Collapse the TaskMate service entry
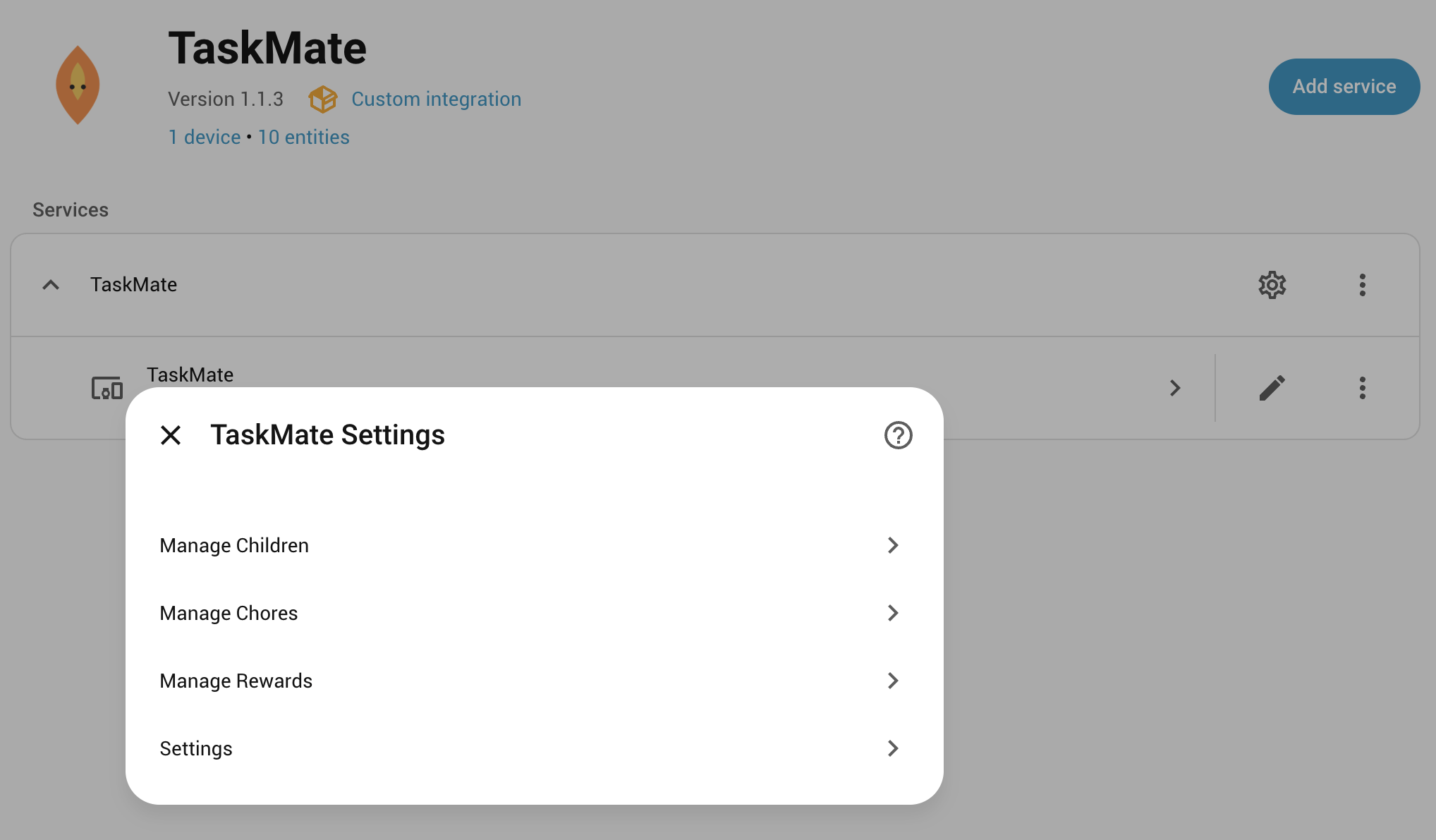The image size is (1436, 840). [51, 285]
